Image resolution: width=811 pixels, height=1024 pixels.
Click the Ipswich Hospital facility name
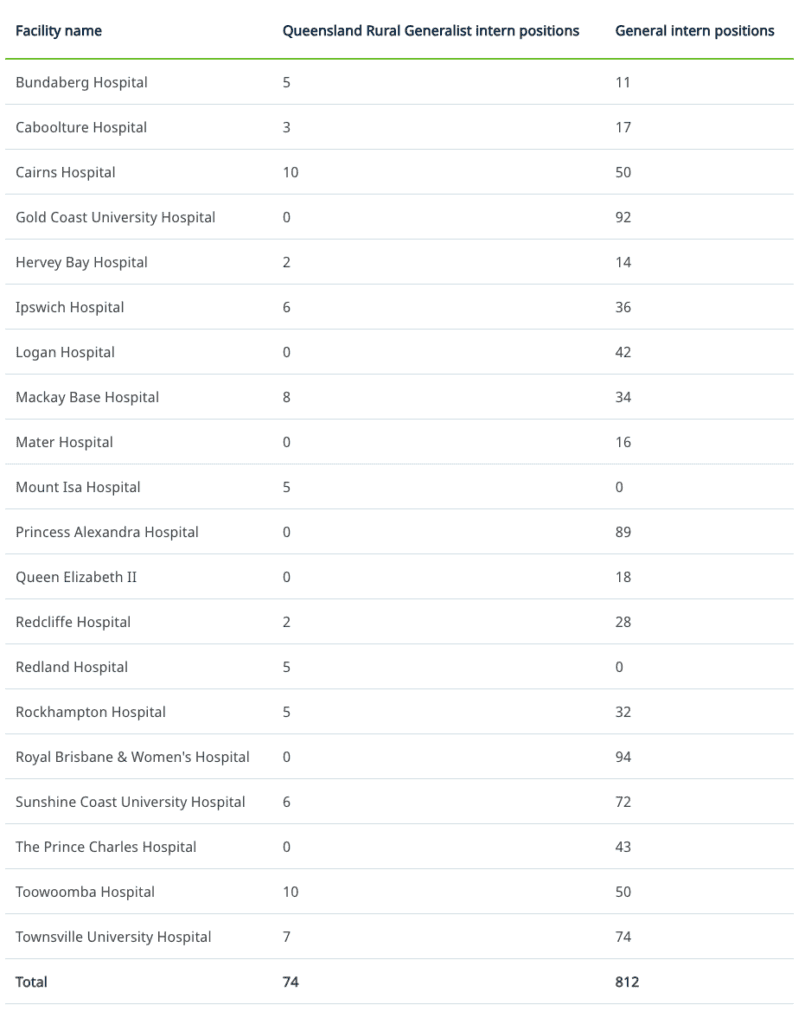point(70,307)
